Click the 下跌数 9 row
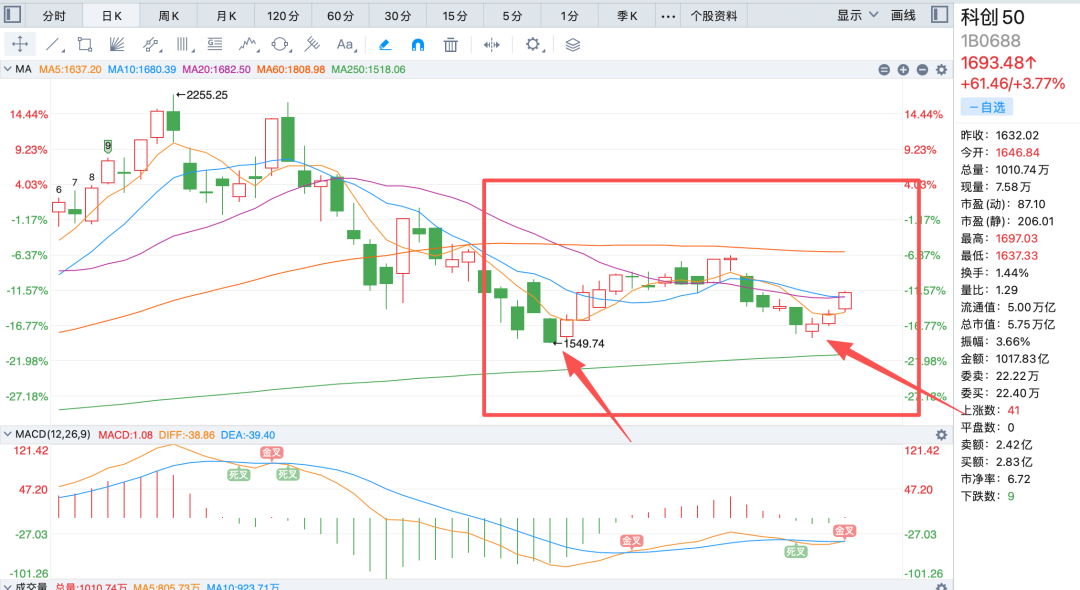 (x=988, y=496)
